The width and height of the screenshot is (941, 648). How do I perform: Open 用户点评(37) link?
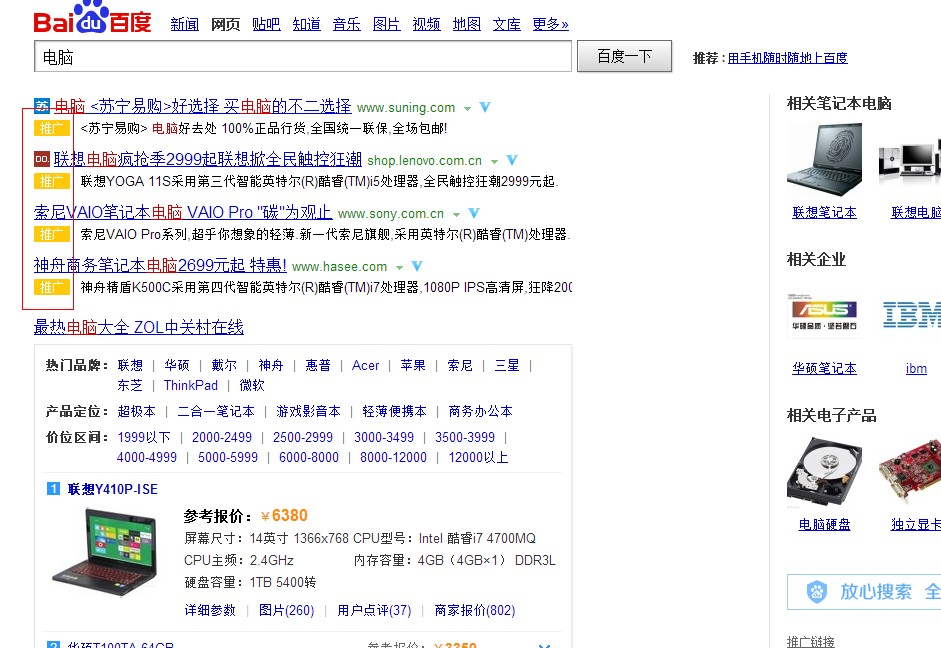(374, 610)
